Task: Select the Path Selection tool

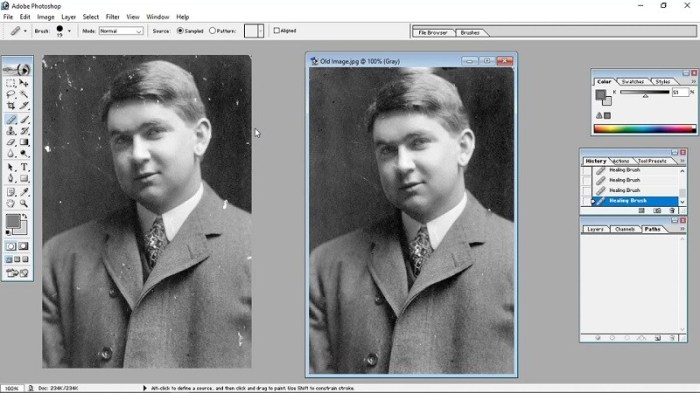Action: 11,167
